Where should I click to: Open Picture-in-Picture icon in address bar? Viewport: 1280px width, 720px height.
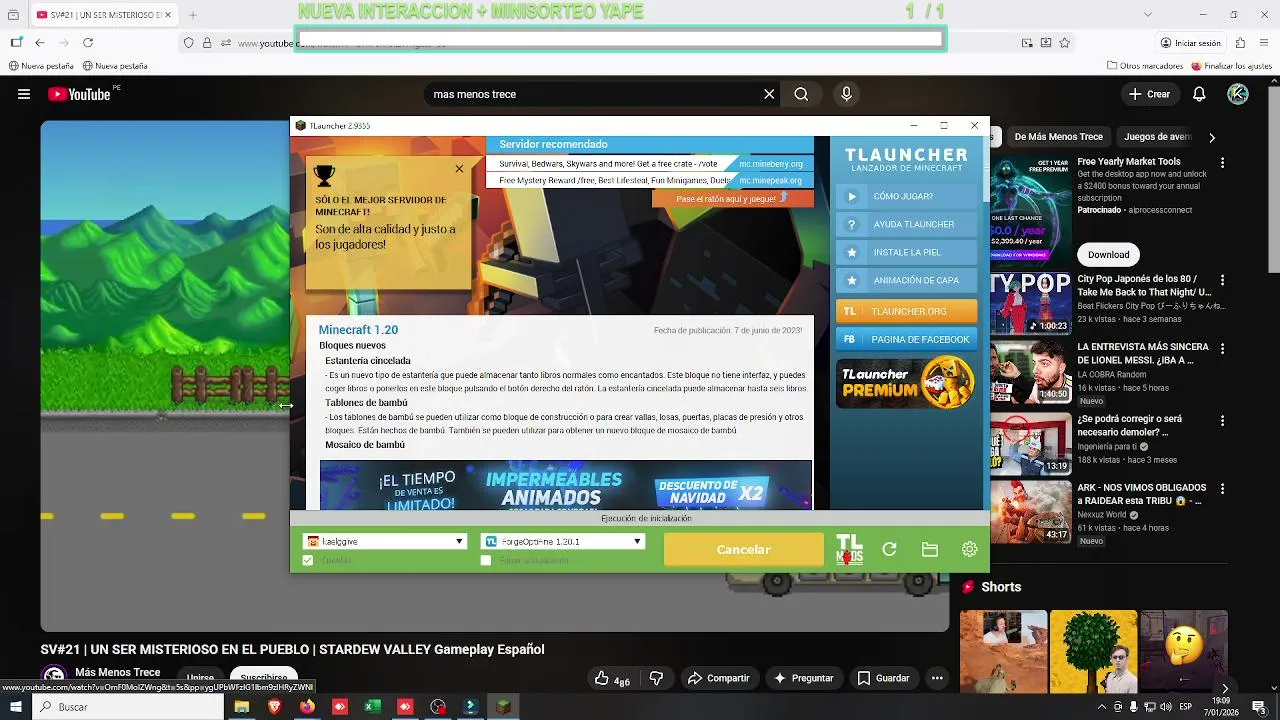[x=1027, y=43]
